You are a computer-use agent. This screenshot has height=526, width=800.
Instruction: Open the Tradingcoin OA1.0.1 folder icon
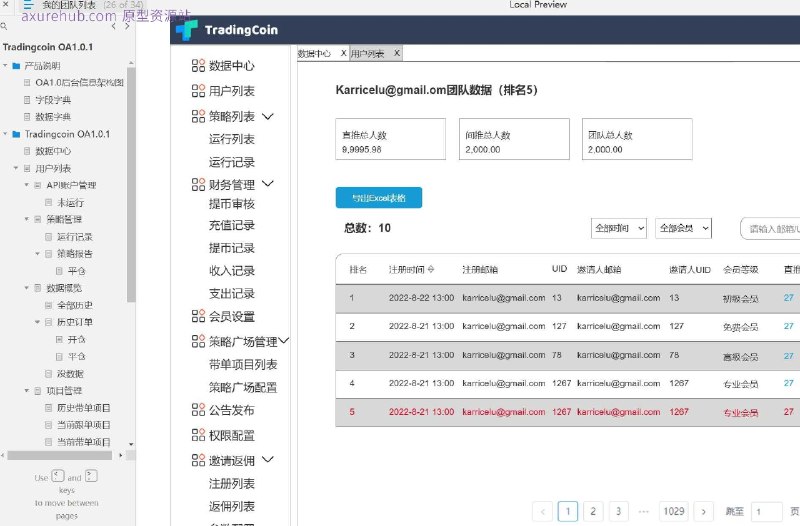[x=16, y=134]
